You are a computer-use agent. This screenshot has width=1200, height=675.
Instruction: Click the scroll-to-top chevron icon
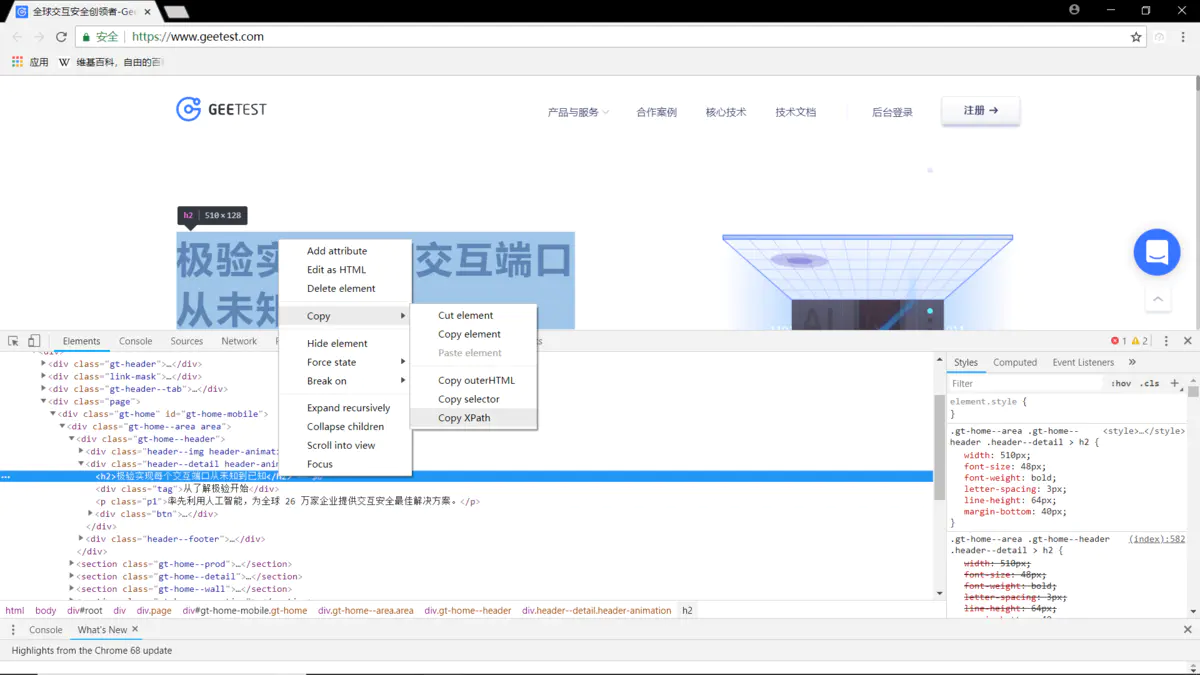point(1157,298)
